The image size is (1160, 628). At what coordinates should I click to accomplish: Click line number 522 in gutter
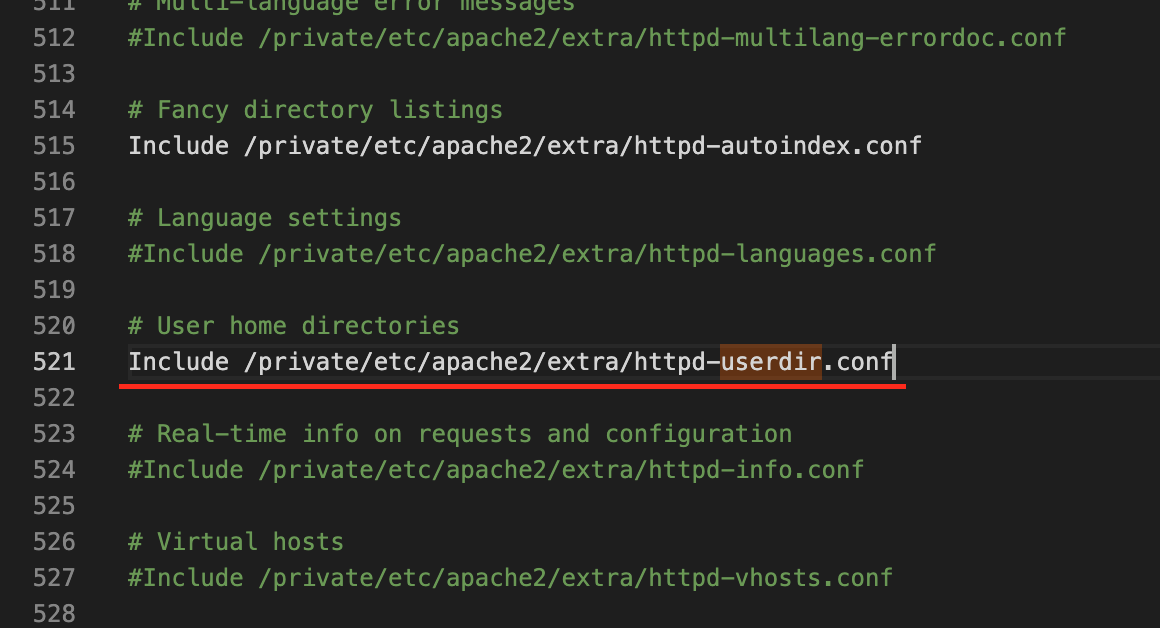point(54,398)
